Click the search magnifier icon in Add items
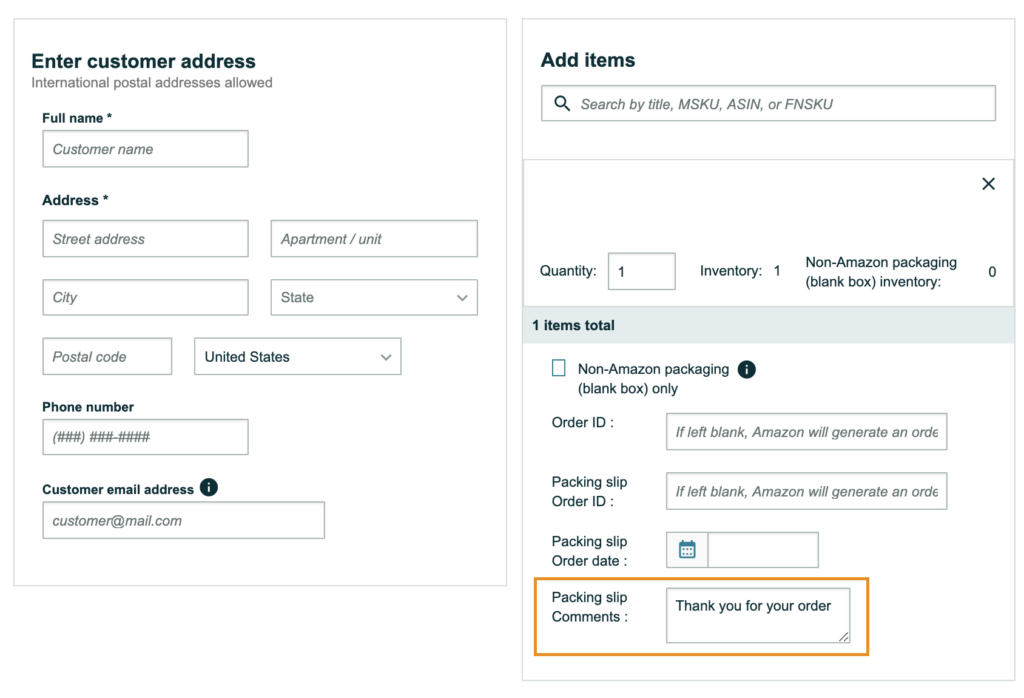1024x698 pixels. [562, 104]
